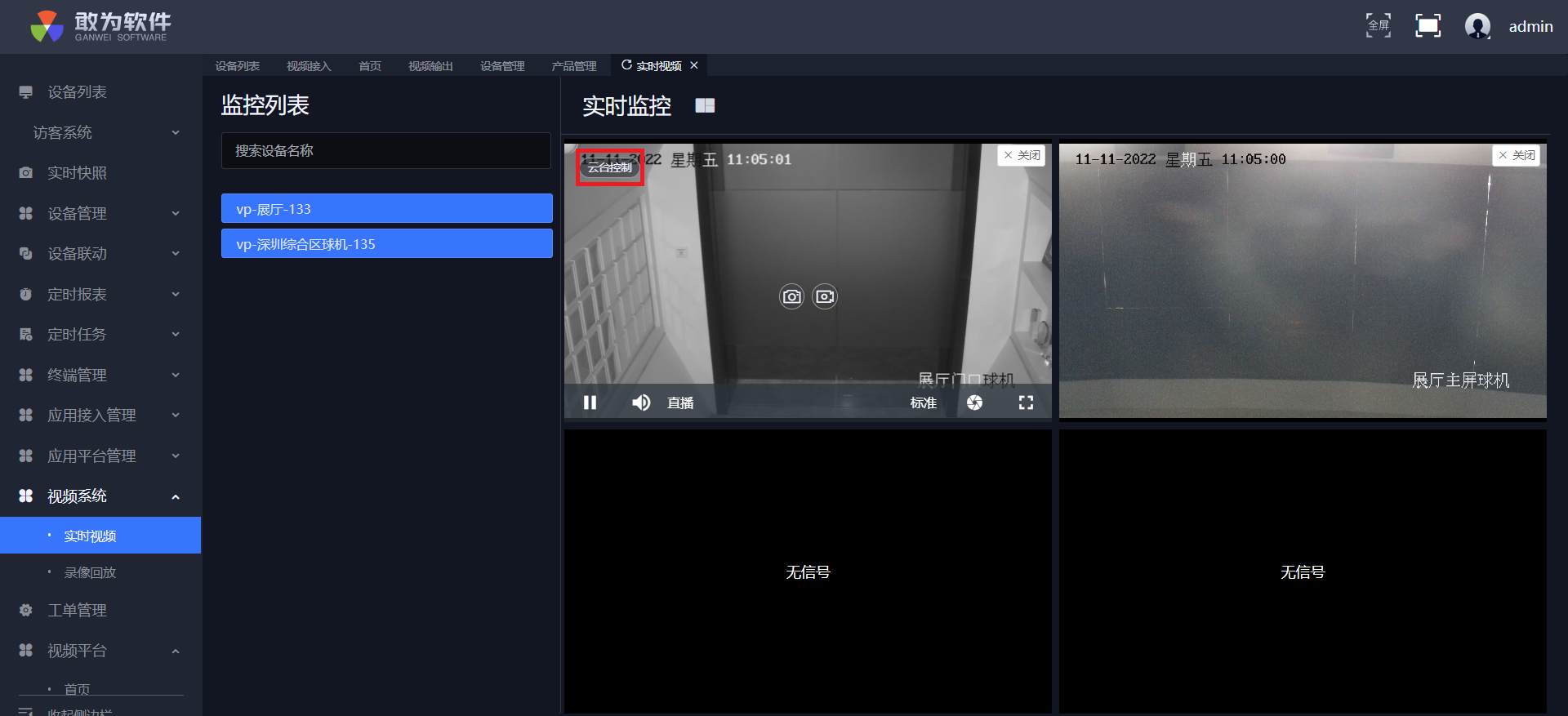Screen dimensions: 1568x716
Task: Click the solid-rectangle screen icon beside 全屏
Action: [1428, 26]
